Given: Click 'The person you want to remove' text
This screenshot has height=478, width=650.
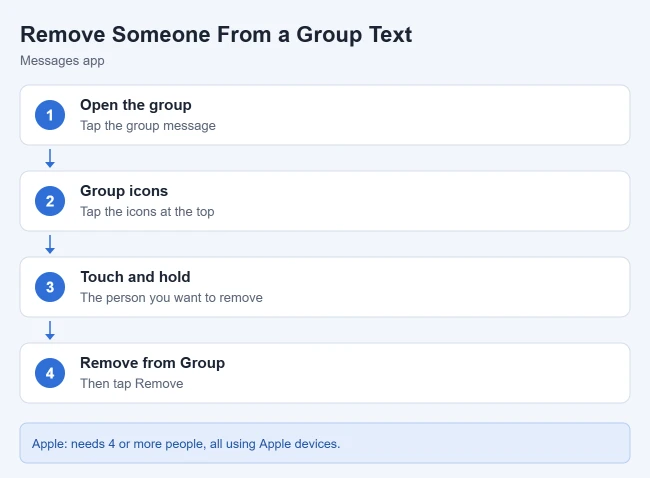Looking at the screenshot, I should 171,298.
